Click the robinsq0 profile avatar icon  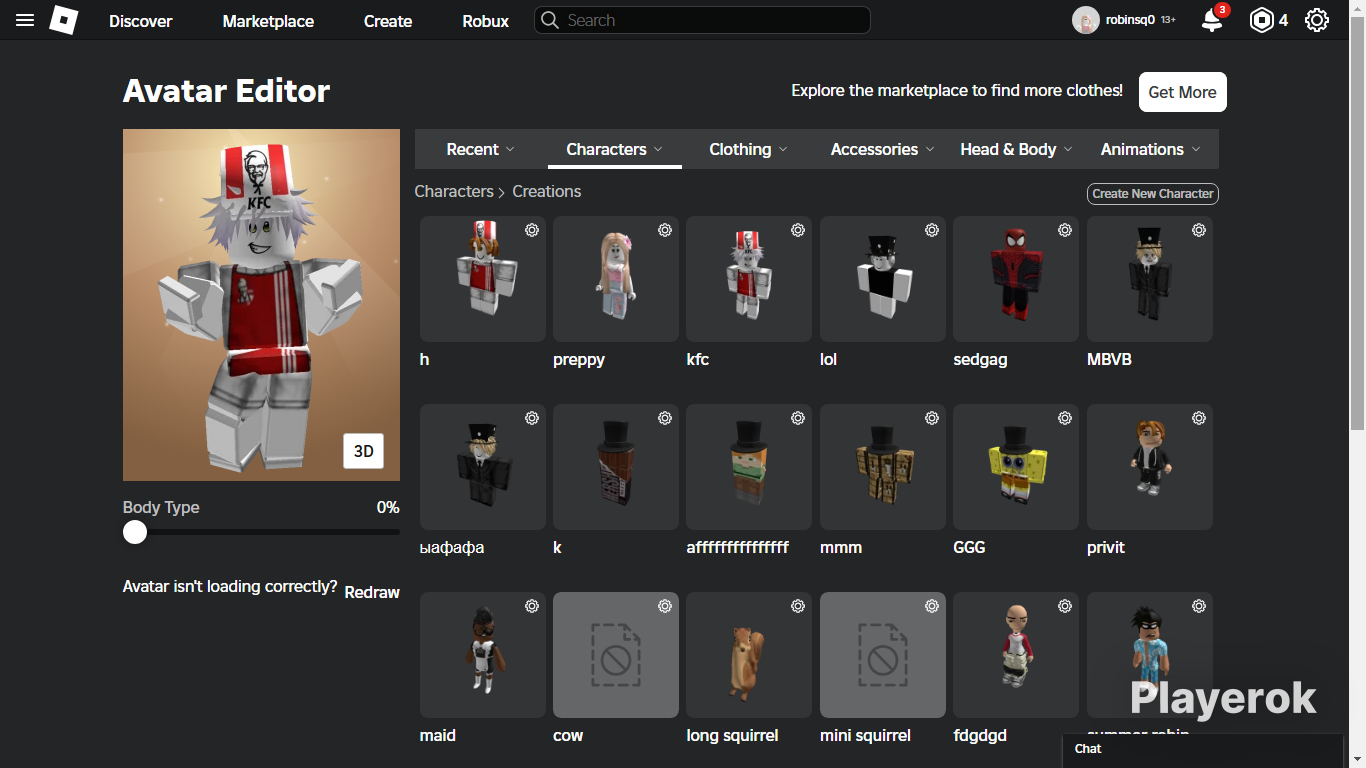(x=1086, y=20)
